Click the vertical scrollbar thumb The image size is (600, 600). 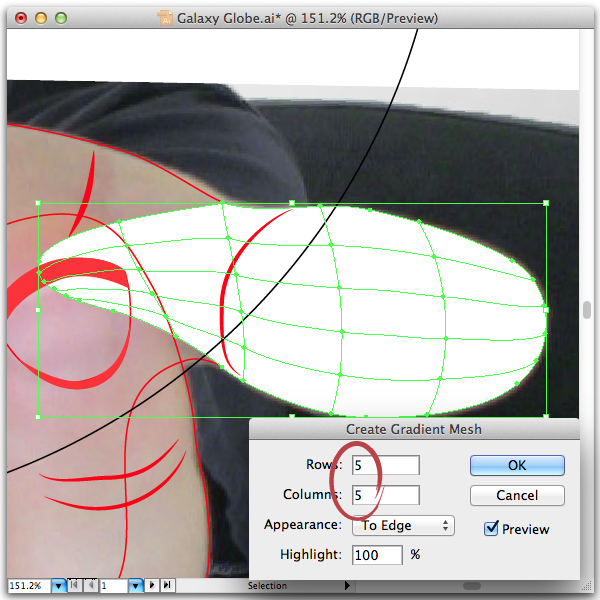point(587,310)
